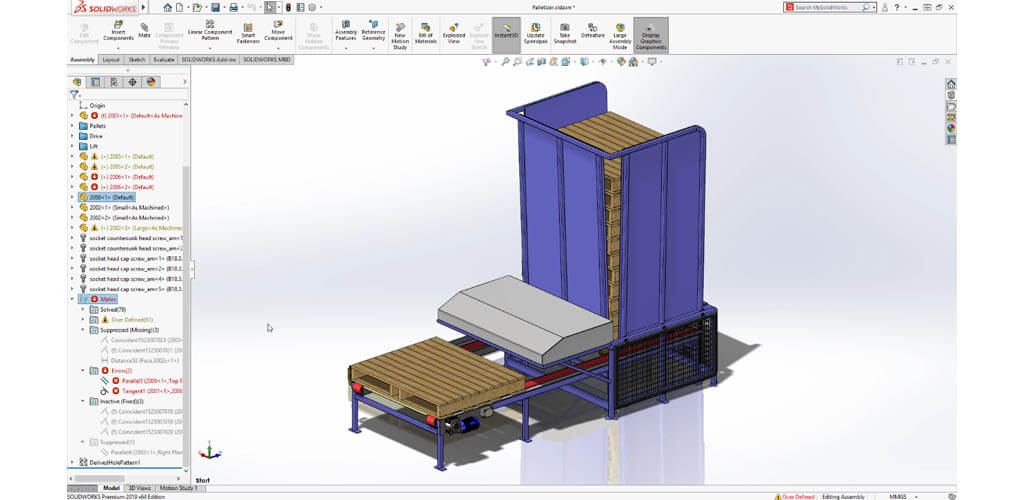Image resolution: width=1020 pixels, height=500 pixels.
Task: Expand the Solved(79) mates group
Action: [x=83, y=309]
